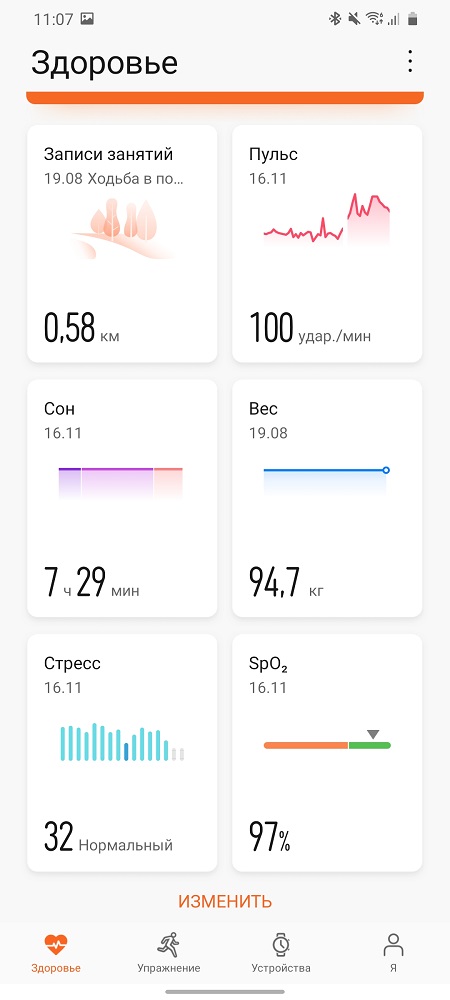This screenshot has height=1000, width=450.
Task: Tap the ИЗМЕНИТЬ button
Action: (x=225, y=901)
